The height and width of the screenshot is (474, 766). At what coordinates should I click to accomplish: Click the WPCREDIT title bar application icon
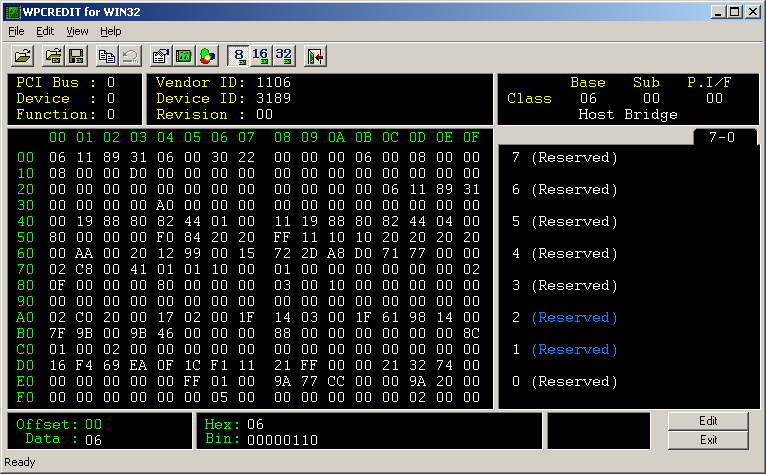coord(12,12)
